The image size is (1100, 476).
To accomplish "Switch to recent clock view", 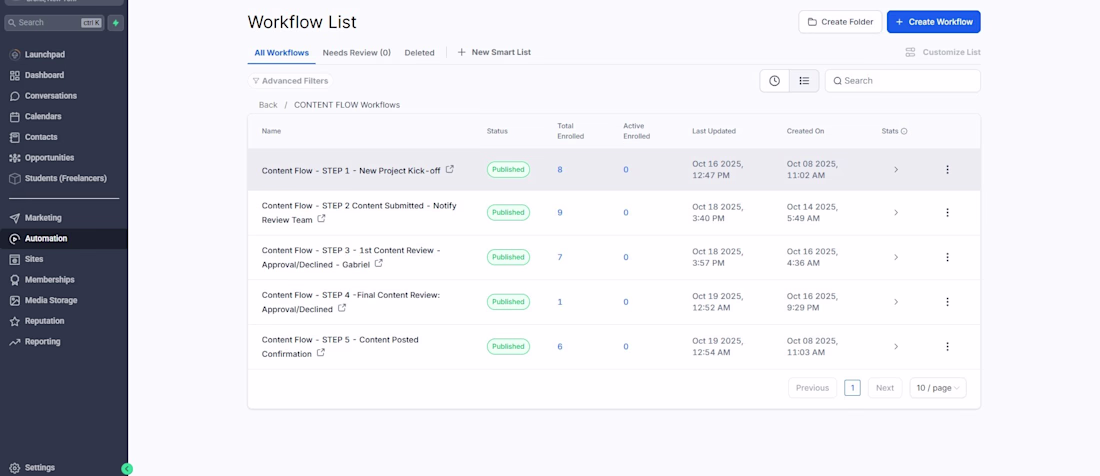I will pos(774,81).
